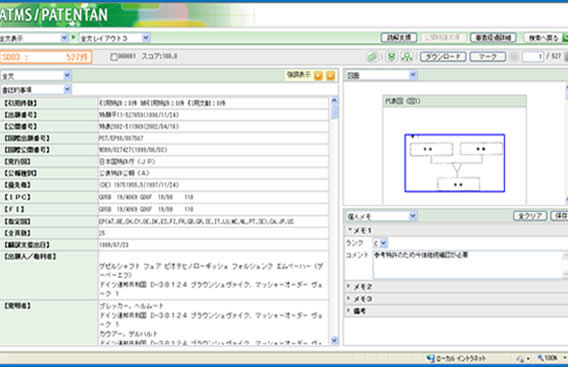Click the representative figure diagram thumbnail

pyautogui.click(x=455, y=163)
